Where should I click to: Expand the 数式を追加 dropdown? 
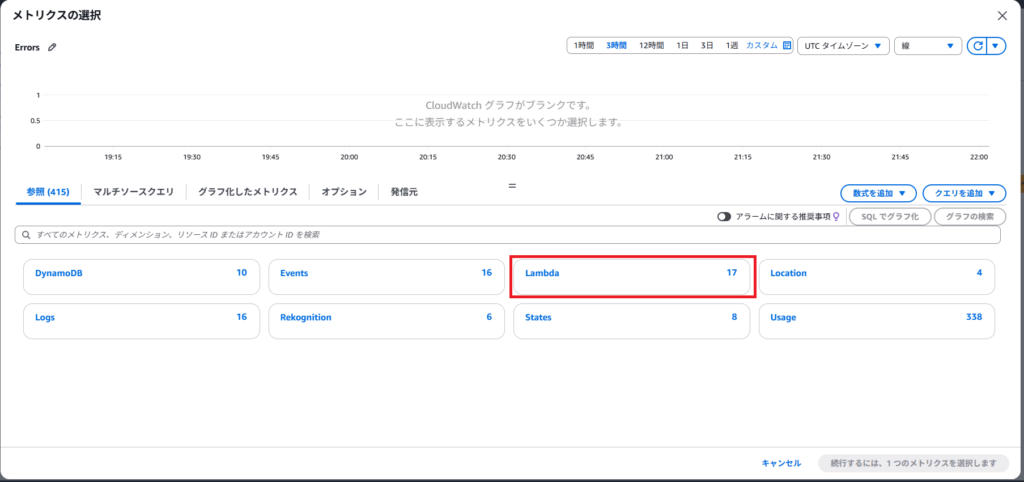879,192
